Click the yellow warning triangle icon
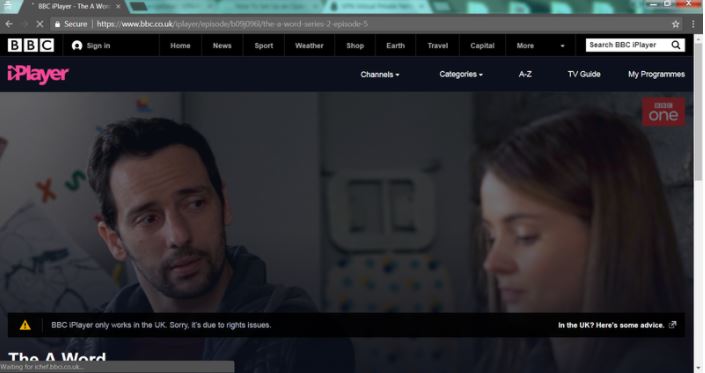705x373 pixels. pos(25,325)
